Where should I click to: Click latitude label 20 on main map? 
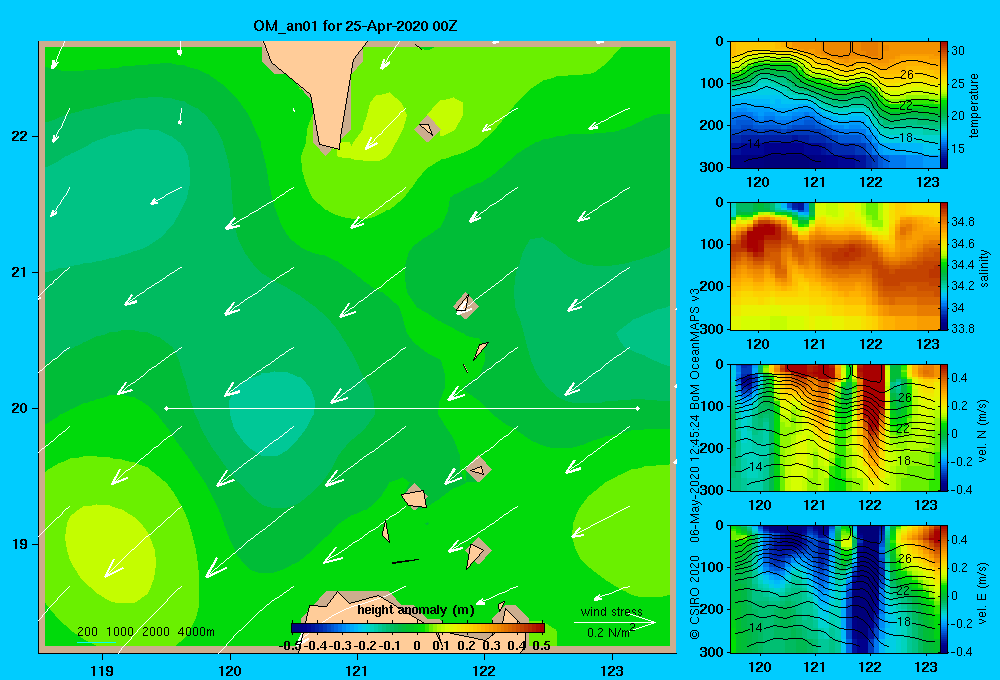pos(20,408)
